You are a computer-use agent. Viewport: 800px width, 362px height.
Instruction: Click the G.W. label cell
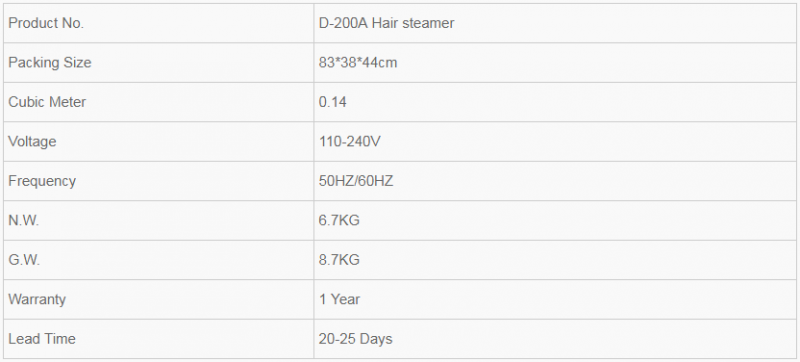tap(159, 260)
